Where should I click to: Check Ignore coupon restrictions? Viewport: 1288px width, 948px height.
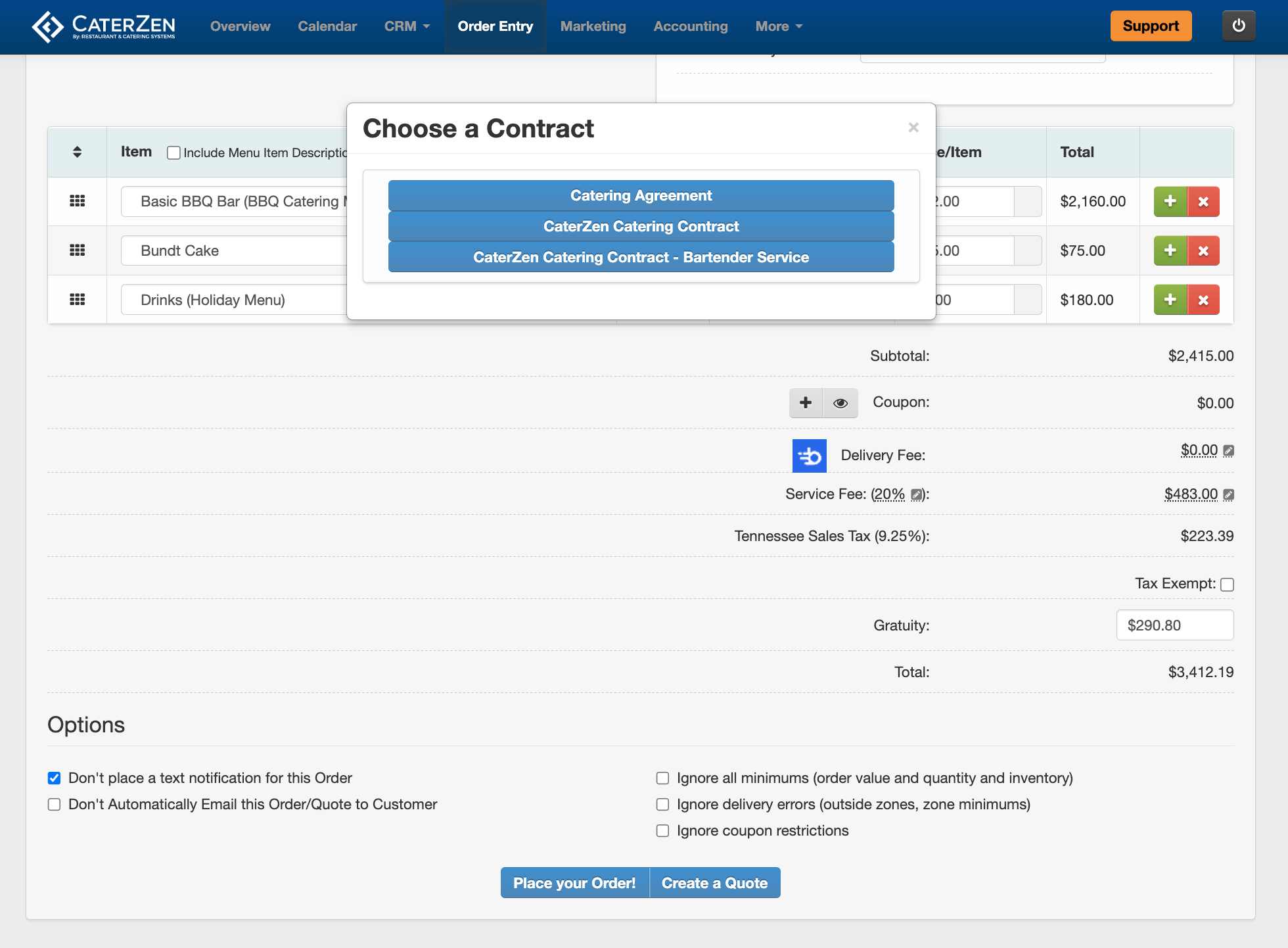[662, 831]
